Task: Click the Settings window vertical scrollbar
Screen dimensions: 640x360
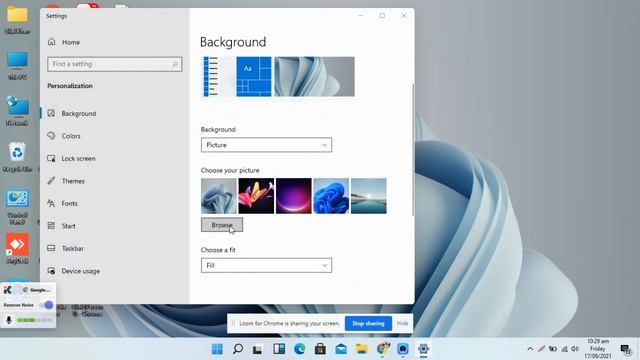Action: (x=413, y=149)
